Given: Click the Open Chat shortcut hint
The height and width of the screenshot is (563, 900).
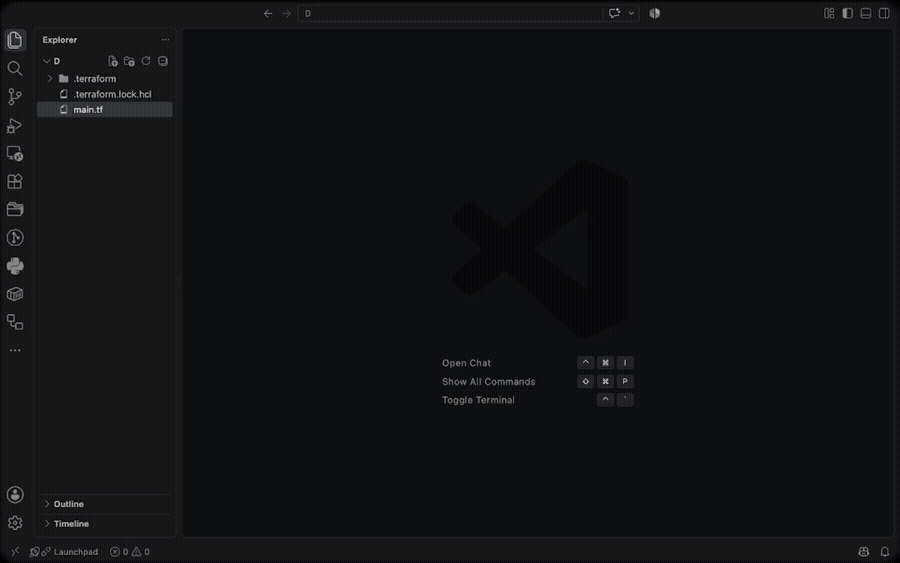Looking at the screenshot, I should click(466, 363).
